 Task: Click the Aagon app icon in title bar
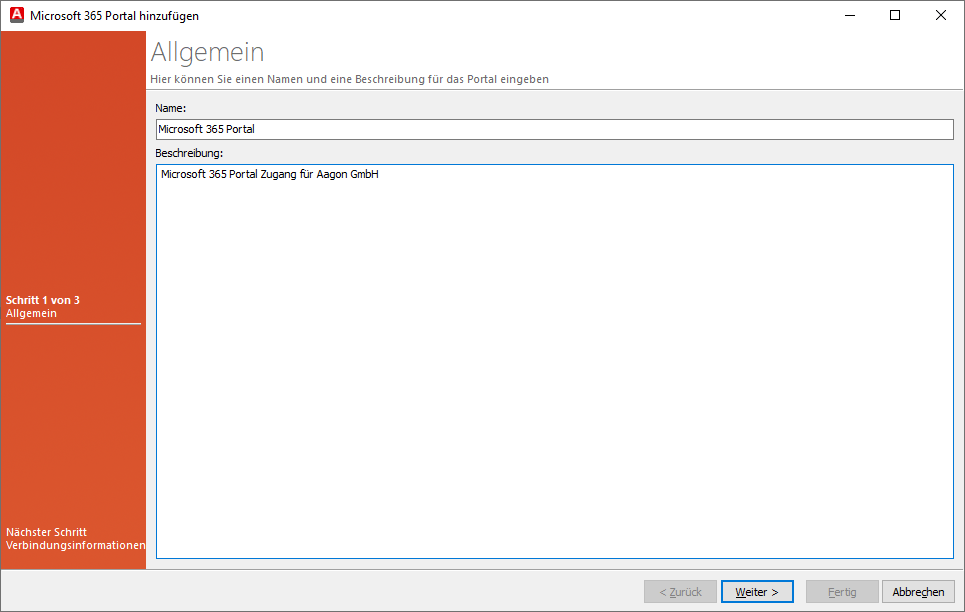click(x=16, y=15)
